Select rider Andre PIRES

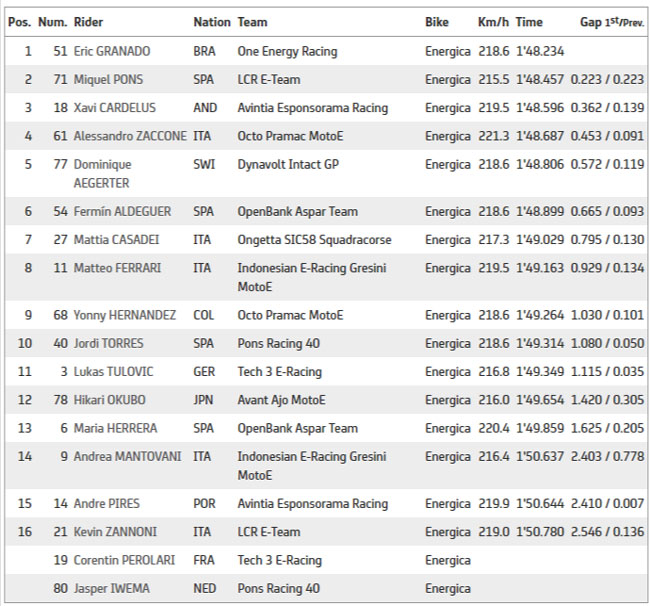[x=107, y=504]
